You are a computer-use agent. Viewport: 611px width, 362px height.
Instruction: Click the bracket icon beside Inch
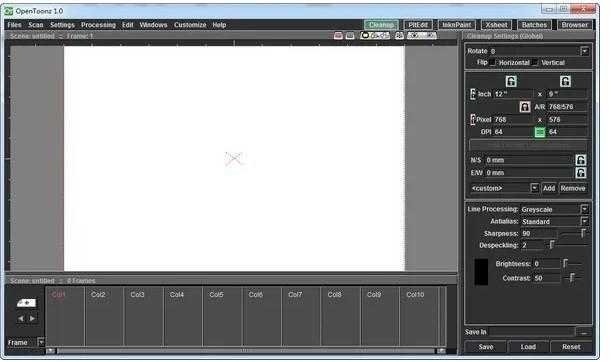point(473,94)
